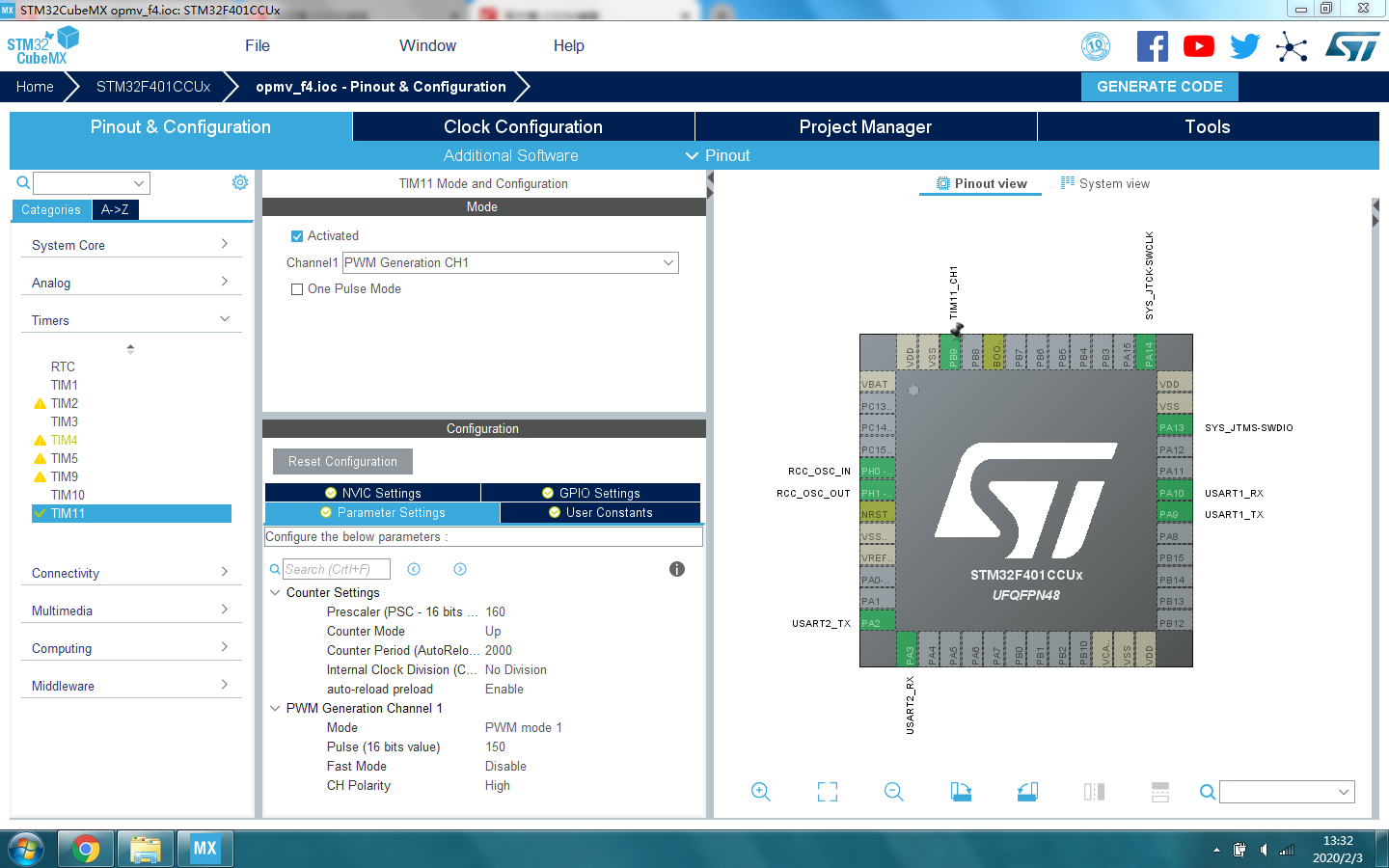Viewport: 1389px width, 868px height.
Task: Click the Reset Configuration button
Action: pos(342,461)
